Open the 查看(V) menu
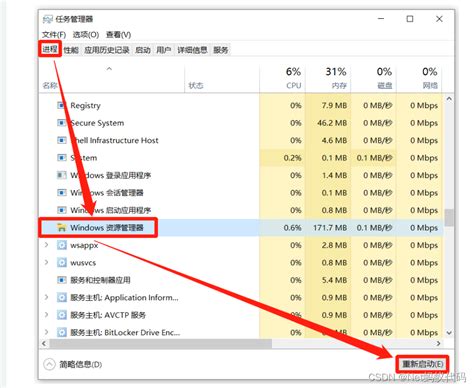 click(x=118, y=35)
